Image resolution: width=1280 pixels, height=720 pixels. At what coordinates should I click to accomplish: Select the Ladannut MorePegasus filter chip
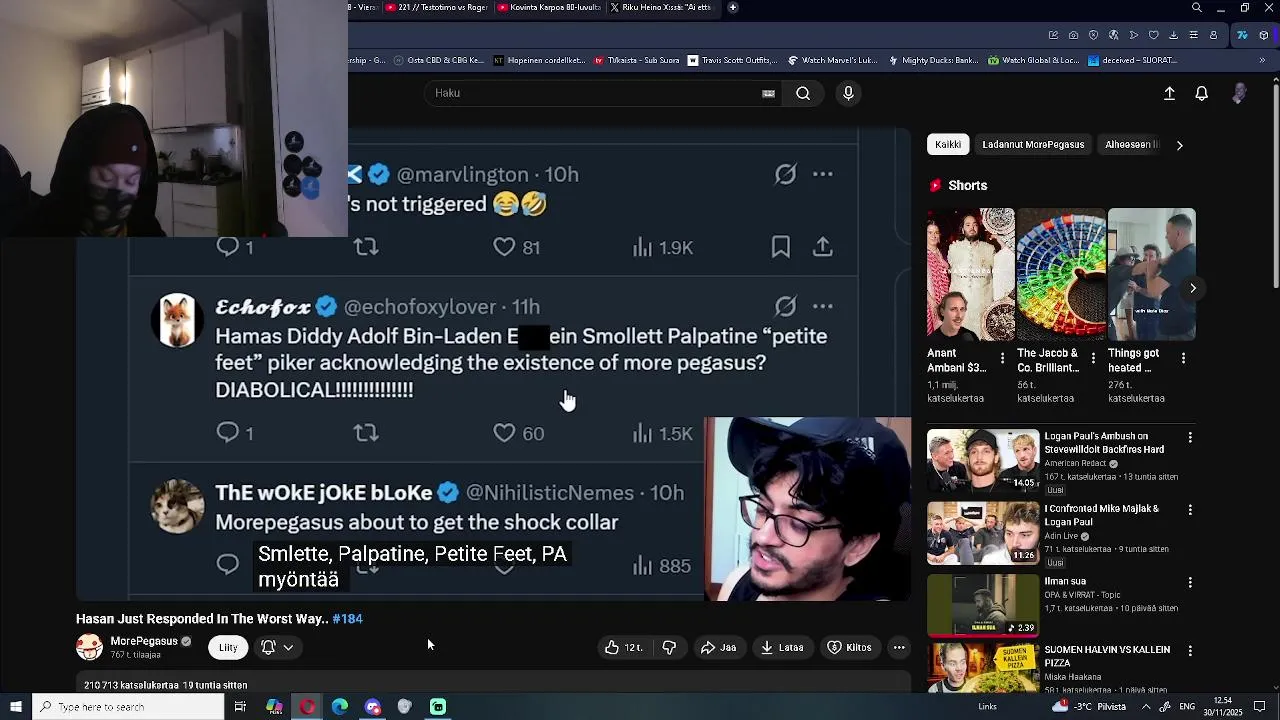tap(1033, 145)
